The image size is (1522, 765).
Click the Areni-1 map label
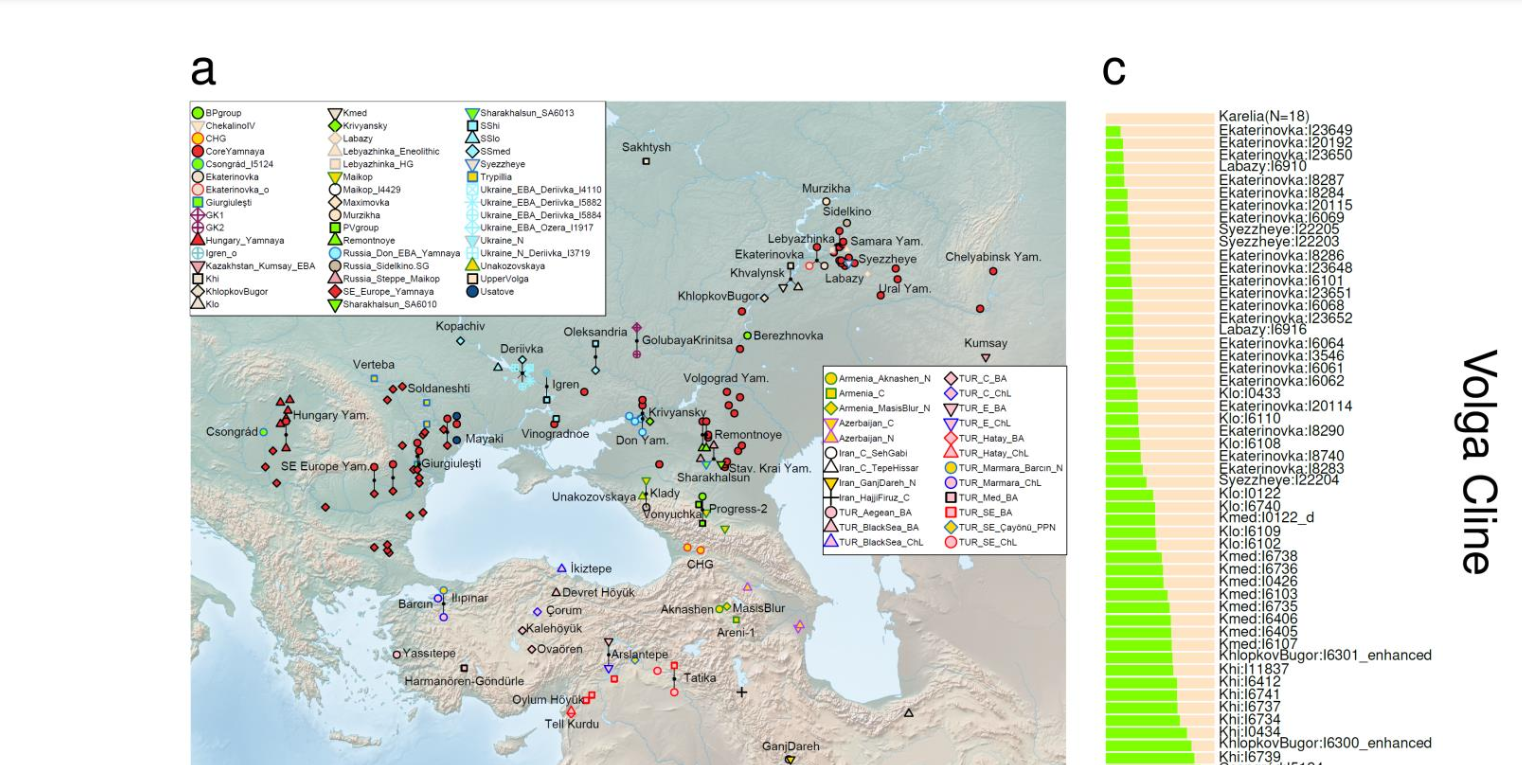[736, 632]
